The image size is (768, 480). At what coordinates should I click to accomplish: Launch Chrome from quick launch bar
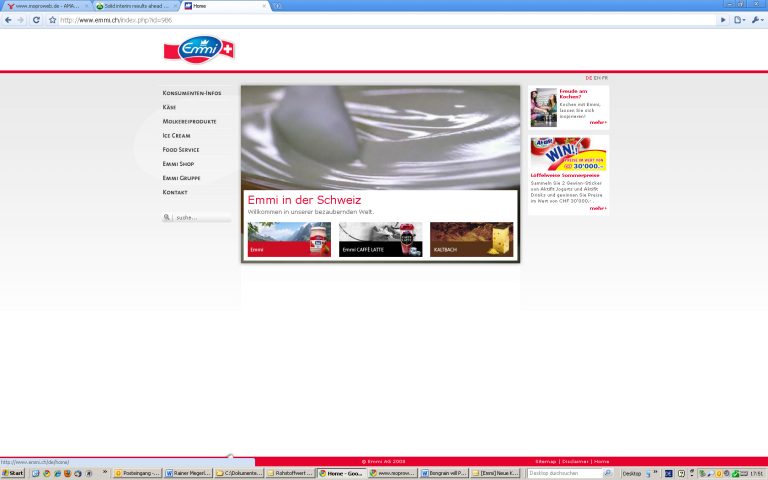pyautogui.click(x=47, y=474)
